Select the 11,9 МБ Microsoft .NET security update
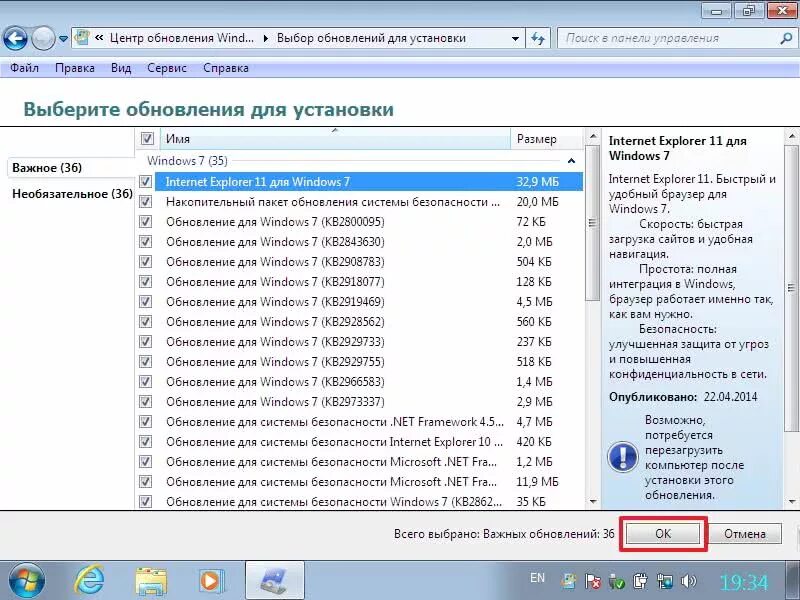800x600 pixels. pos(368,482)
